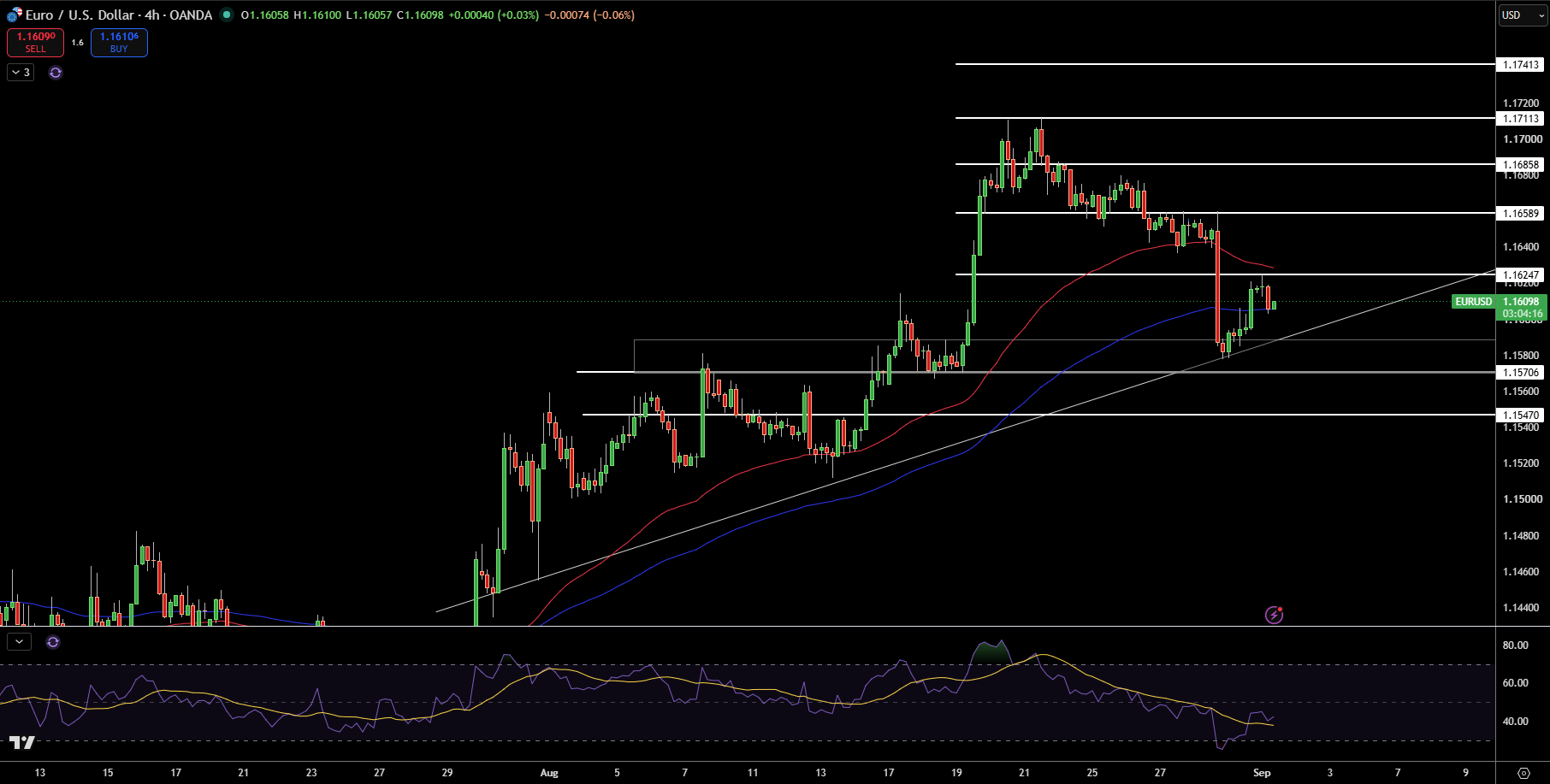Click the Sep label on time axis
This screenshot has width=1550, height=784.
click(1262, 773)
